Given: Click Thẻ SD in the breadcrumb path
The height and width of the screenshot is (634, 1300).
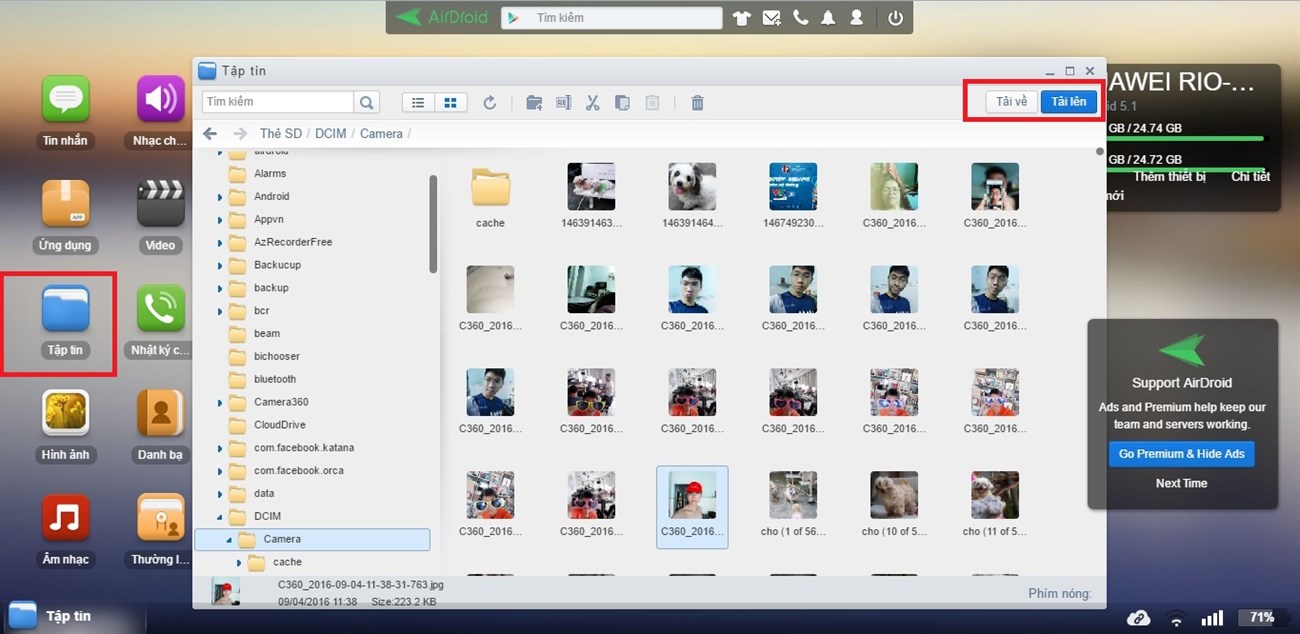Looking at the screenshot, I should pyautogui.click(x=280, y=133).
